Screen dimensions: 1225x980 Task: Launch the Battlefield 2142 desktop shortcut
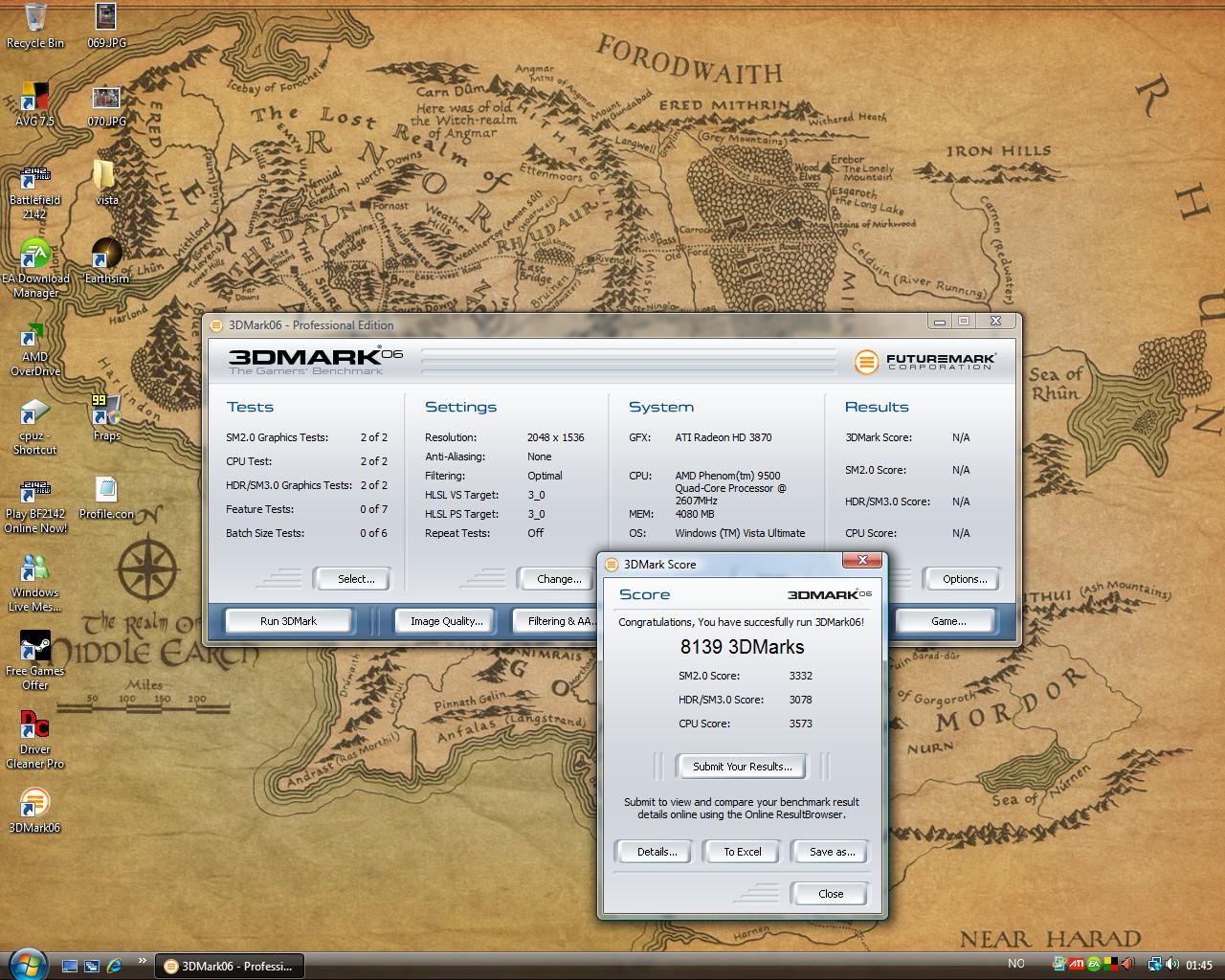pyautogui.click(x=34, y=190)
